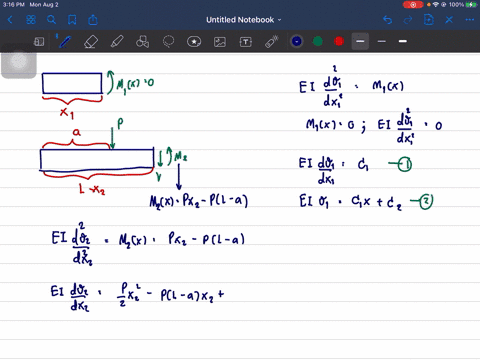Select the Image insert tool

click(x=220, y=42)
